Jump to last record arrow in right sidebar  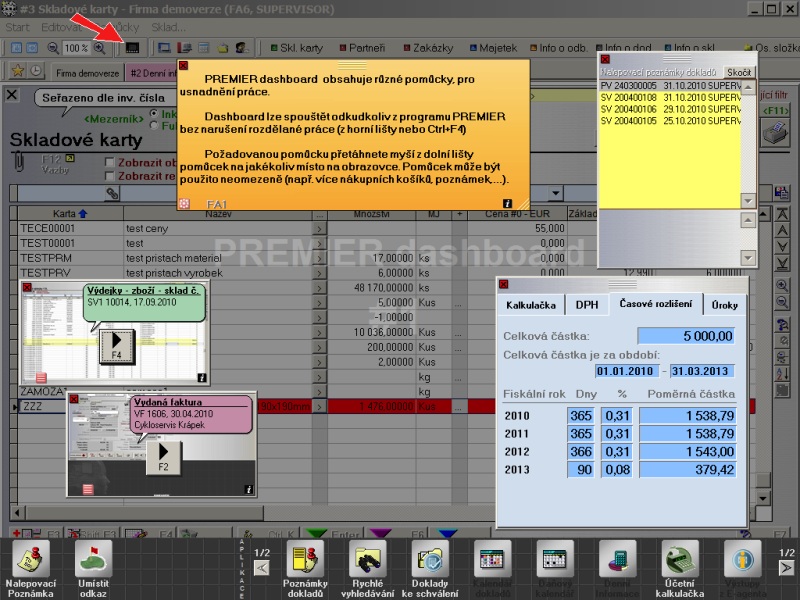(x=782, y=263)
